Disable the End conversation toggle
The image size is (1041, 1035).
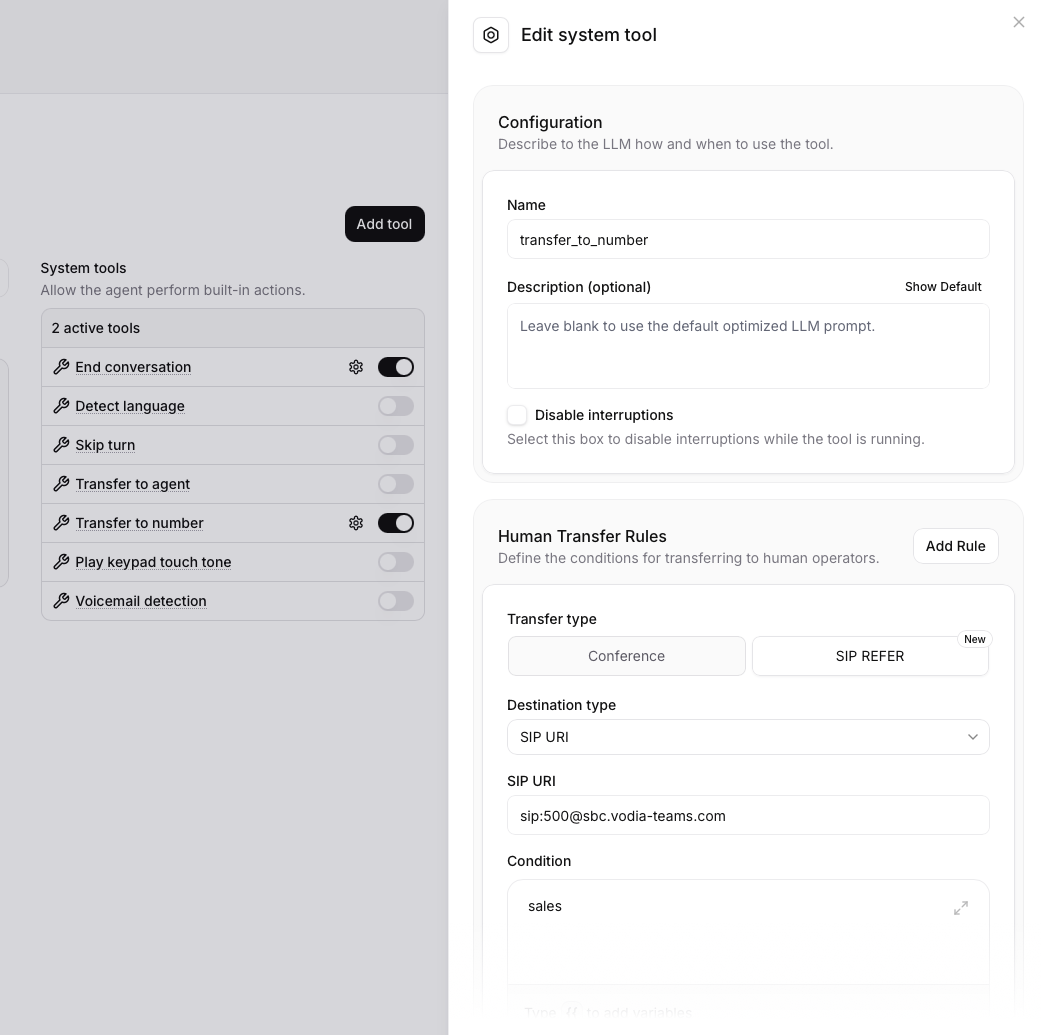[x=396, y=367]
